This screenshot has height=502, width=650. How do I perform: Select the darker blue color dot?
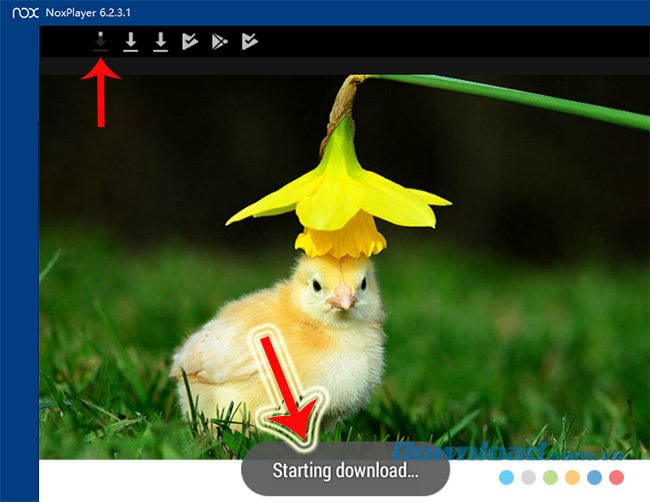coord(594,478)
